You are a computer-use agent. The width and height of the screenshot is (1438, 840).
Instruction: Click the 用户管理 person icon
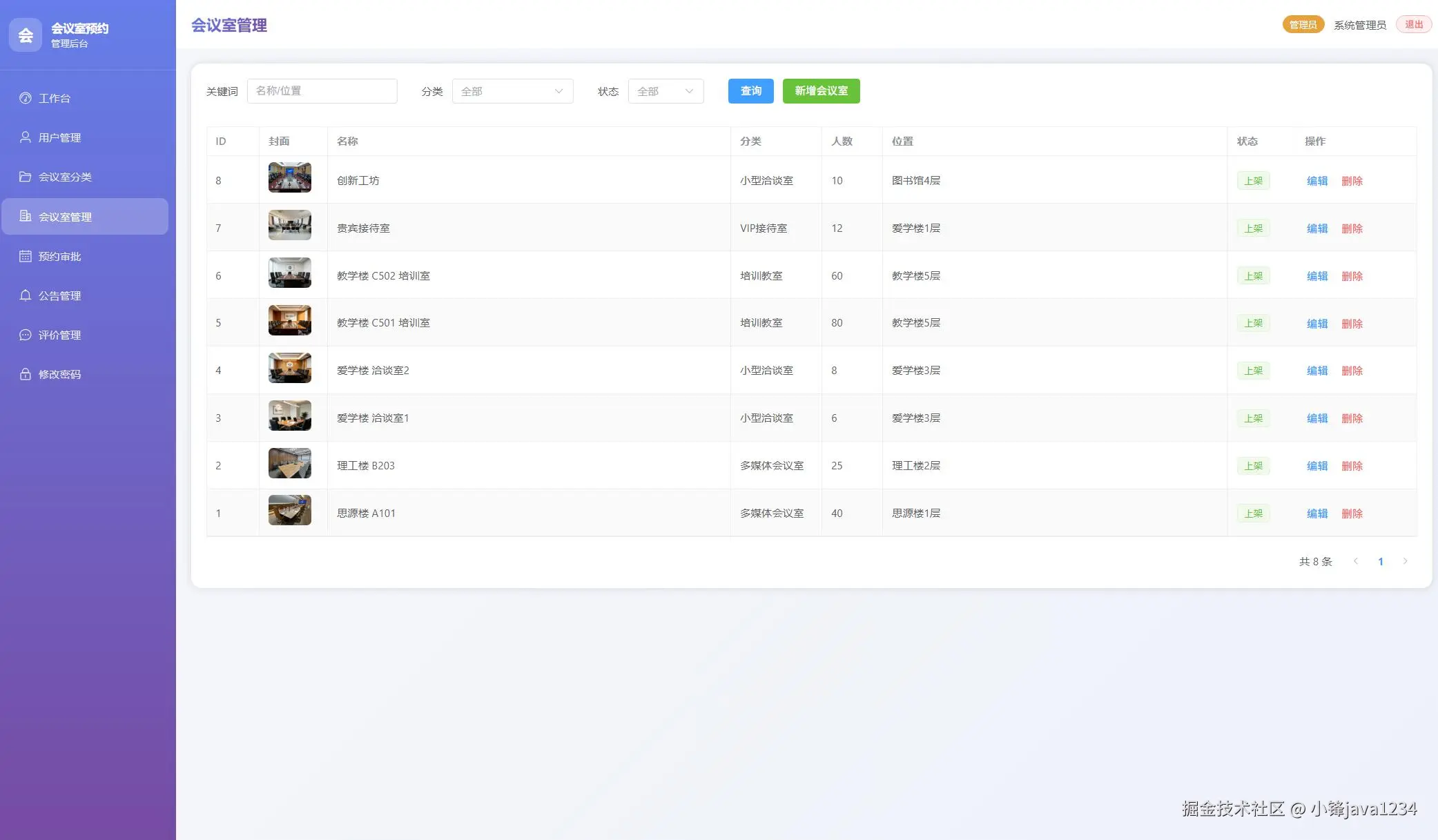point(26,137)
